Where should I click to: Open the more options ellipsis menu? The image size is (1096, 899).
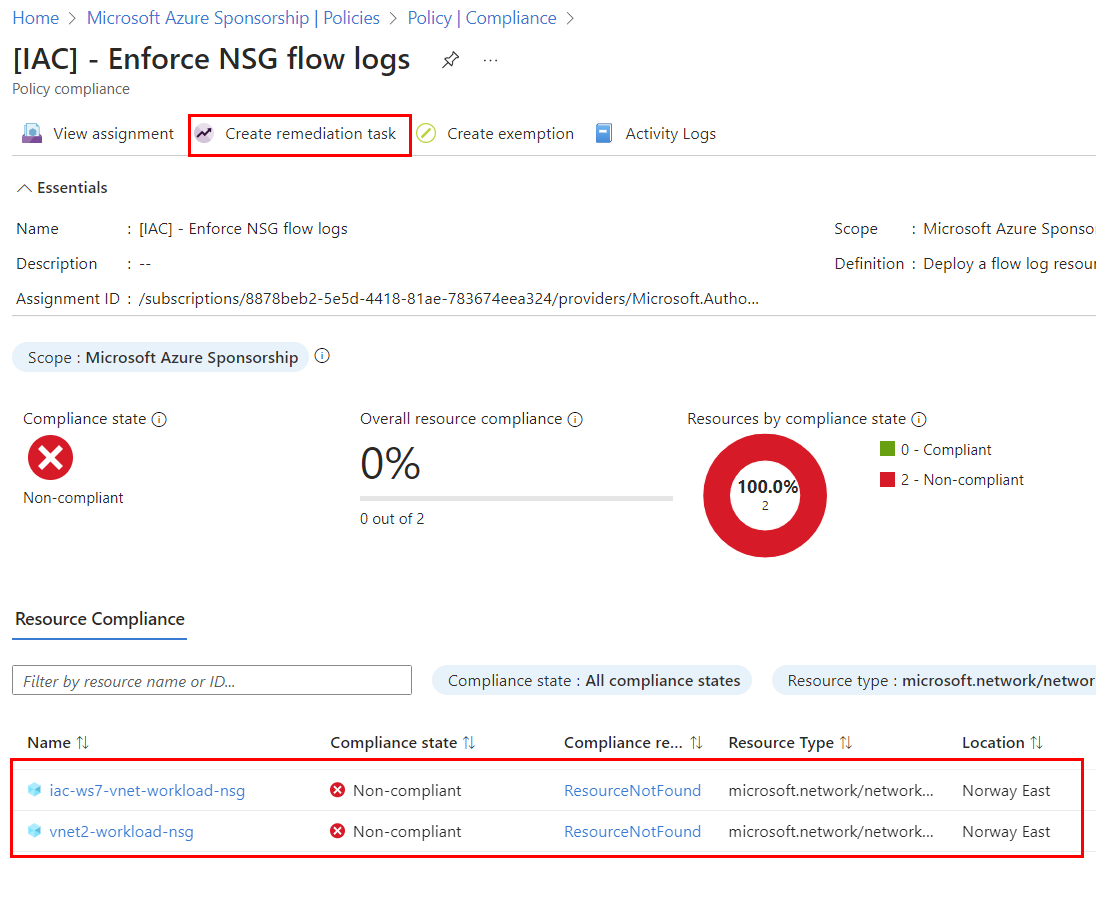(x=490, y=60)
